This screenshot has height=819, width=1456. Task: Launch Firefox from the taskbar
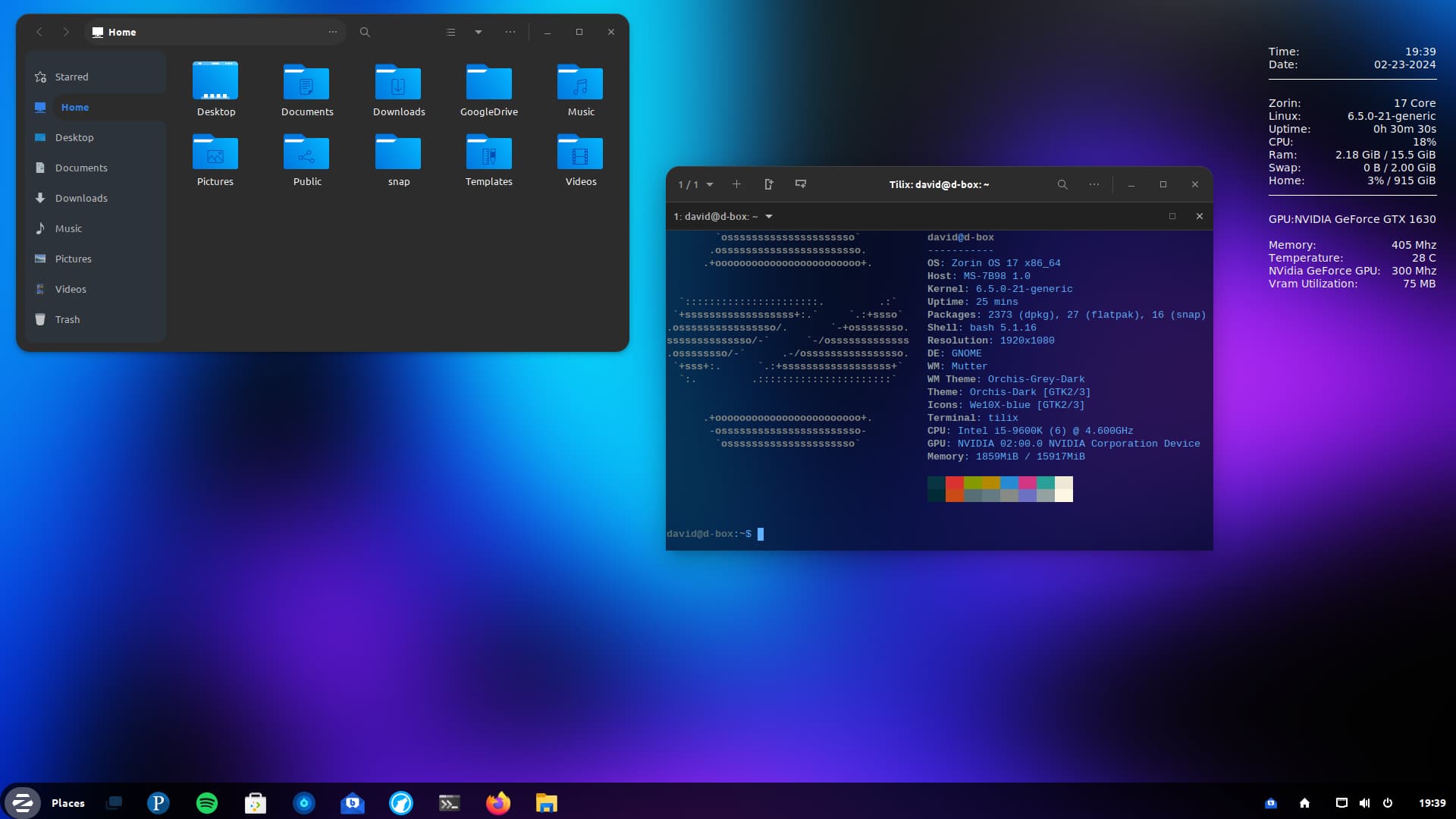(498, 802)
